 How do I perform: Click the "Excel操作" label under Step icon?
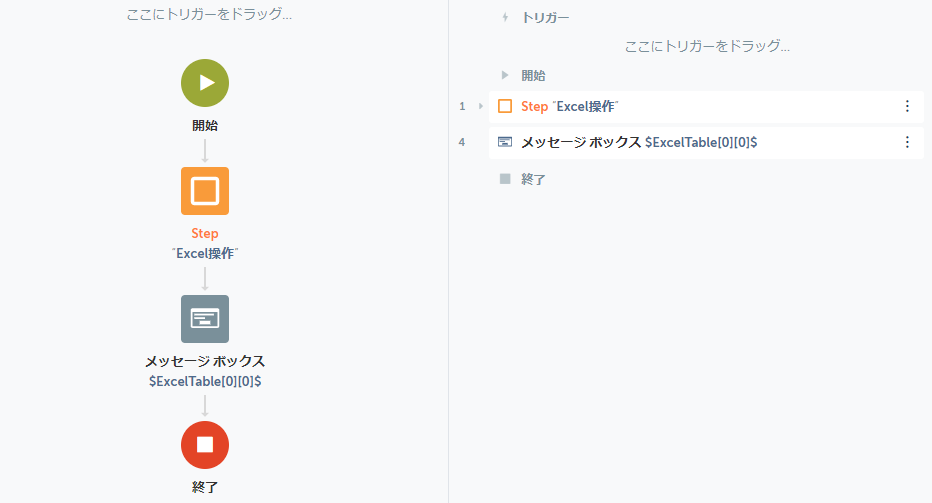coord(204,253)
